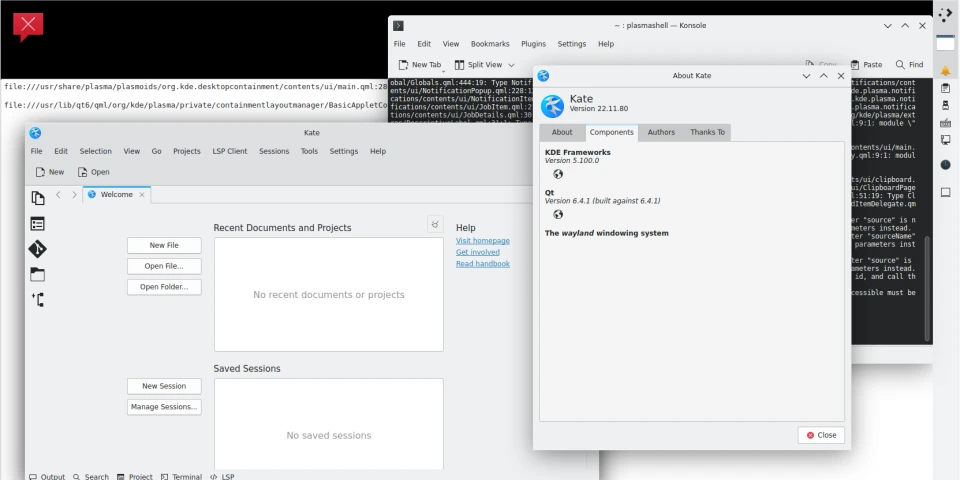The width and height of the screenshot is (960, 480).
Task: Open the Filesystem Browser sidebar icon
Action: (38, 274)
